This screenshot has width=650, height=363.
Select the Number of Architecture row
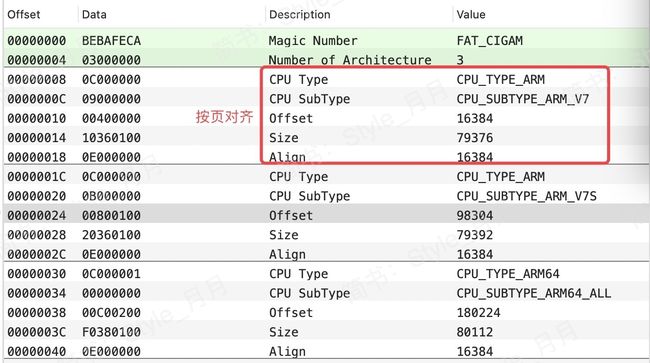[325, 60]
